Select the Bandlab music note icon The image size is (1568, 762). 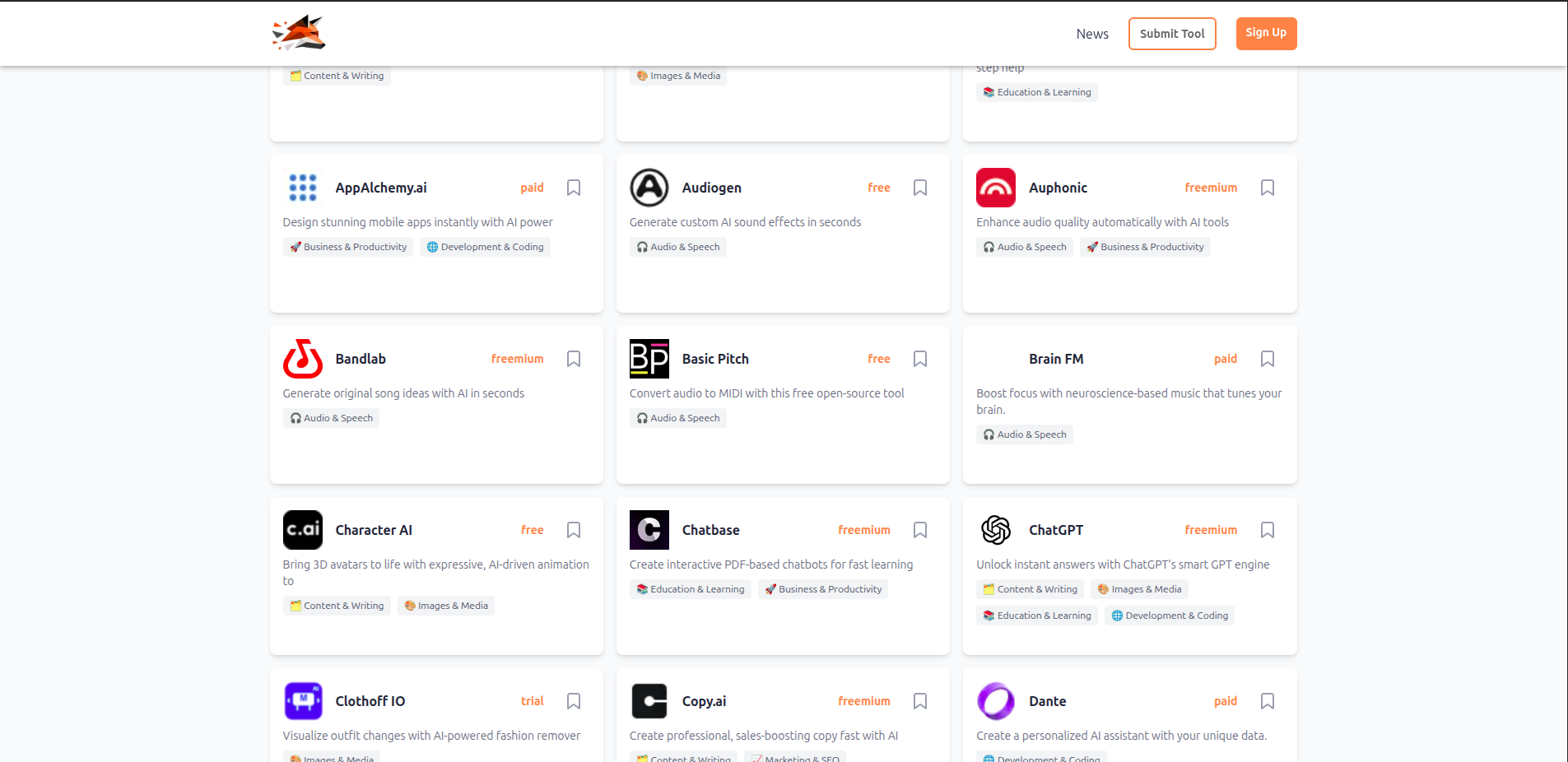tap(302, 359)
